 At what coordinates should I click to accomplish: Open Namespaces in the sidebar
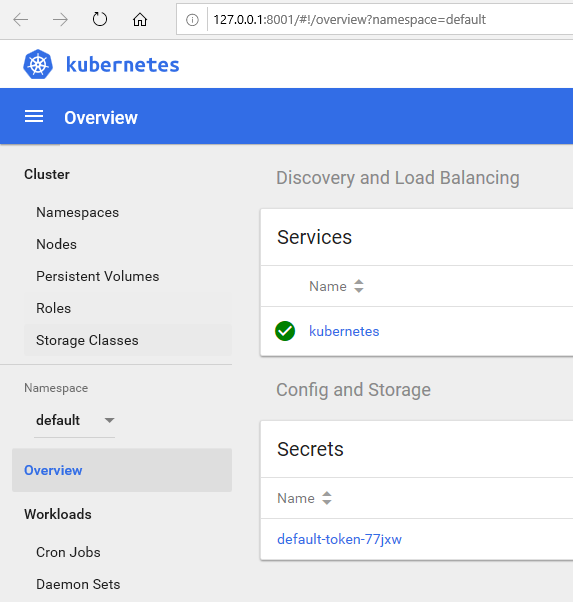tap(77, 212)
